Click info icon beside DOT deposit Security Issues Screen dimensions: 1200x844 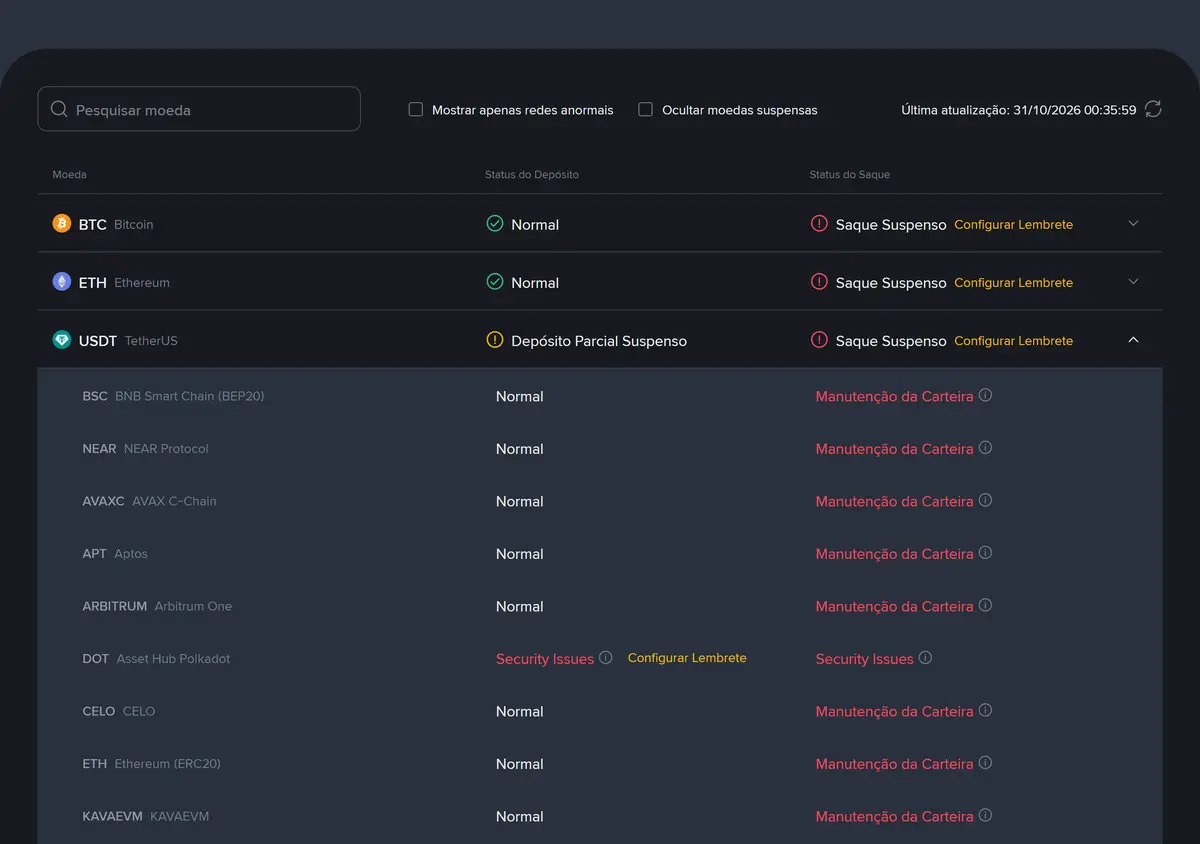(605, 658)
